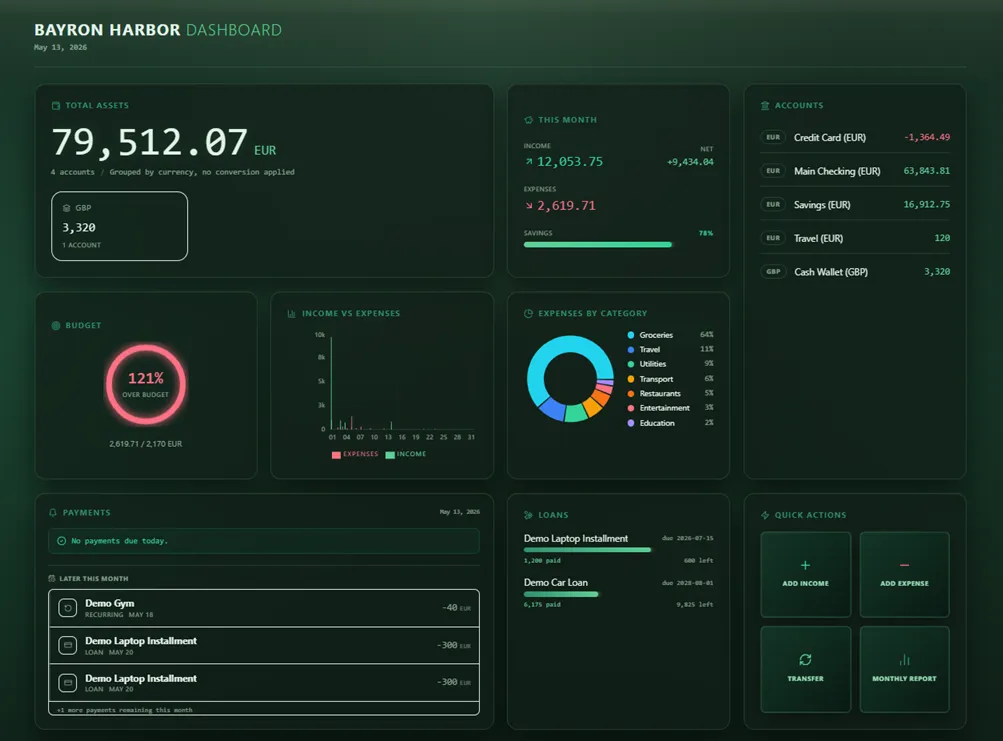Click the Budget panel icon

click(56, 325)
